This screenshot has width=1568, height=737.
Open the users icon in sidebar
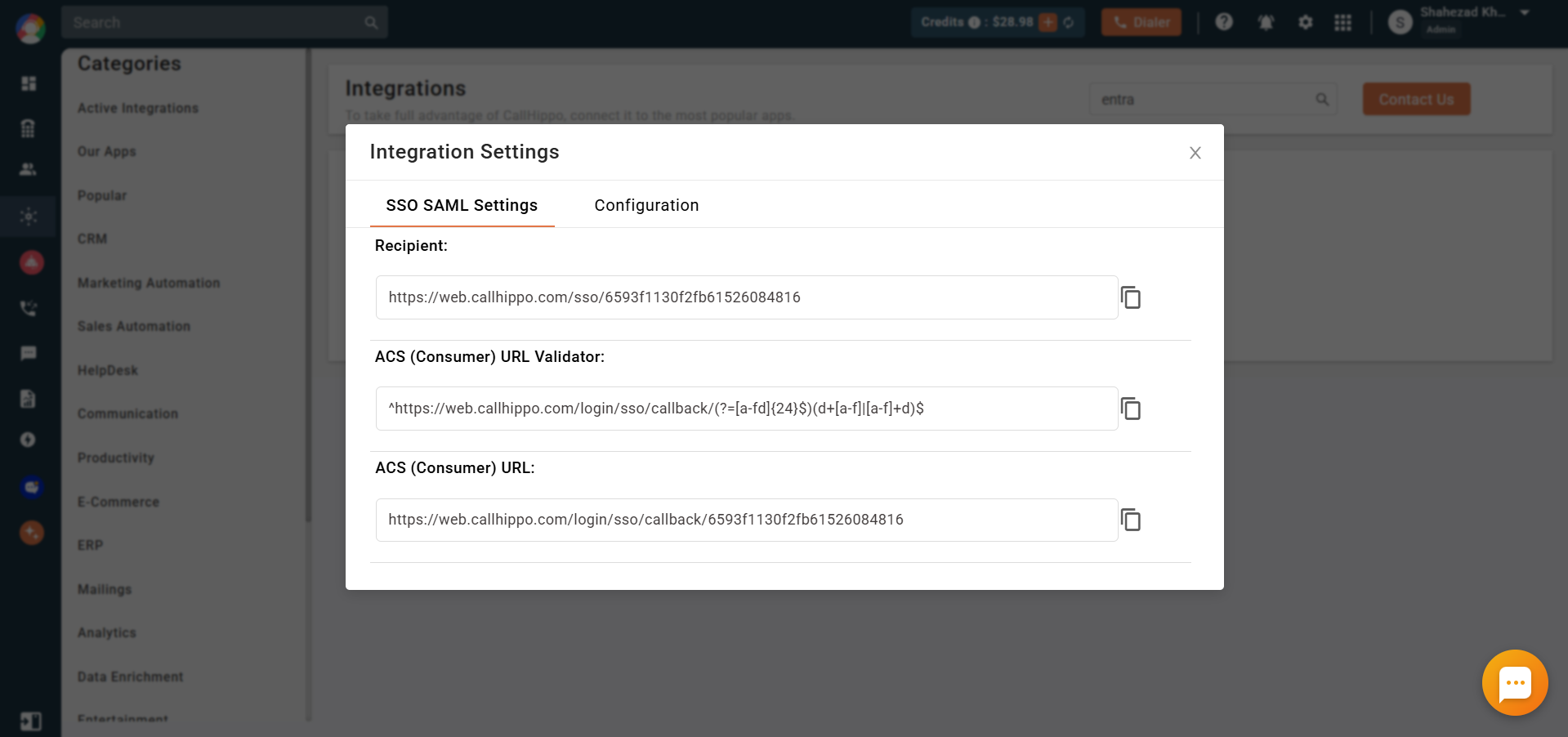tap(29, 169)
